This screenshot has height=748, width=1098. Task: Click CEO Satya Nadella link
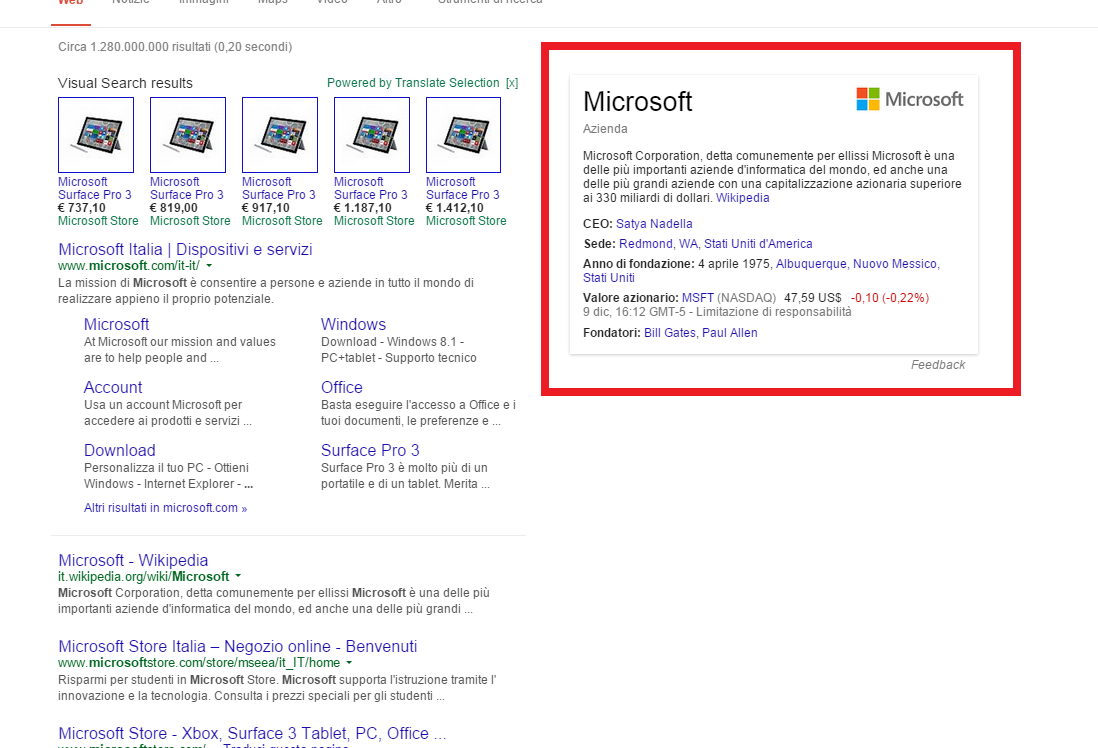[654, 223]
